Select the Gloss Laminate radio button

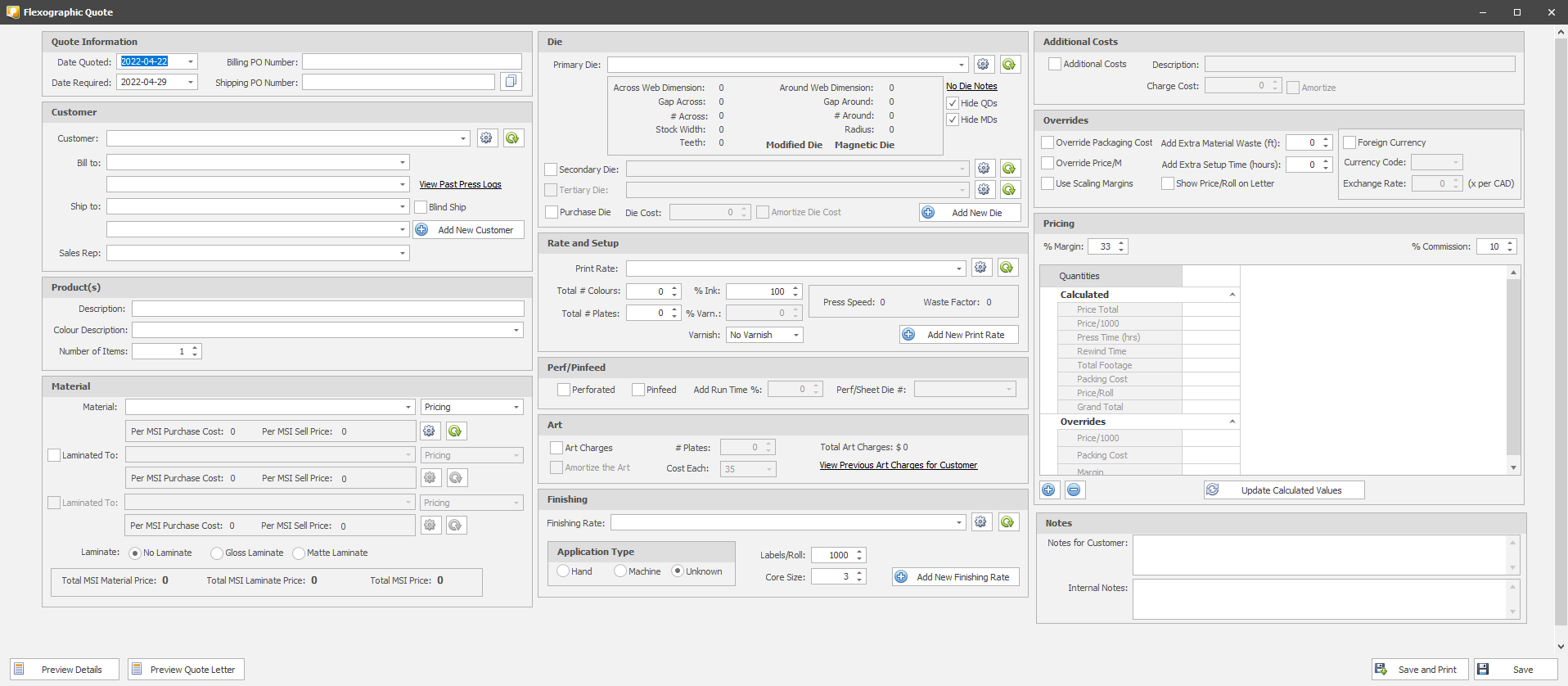pos(217,553)
